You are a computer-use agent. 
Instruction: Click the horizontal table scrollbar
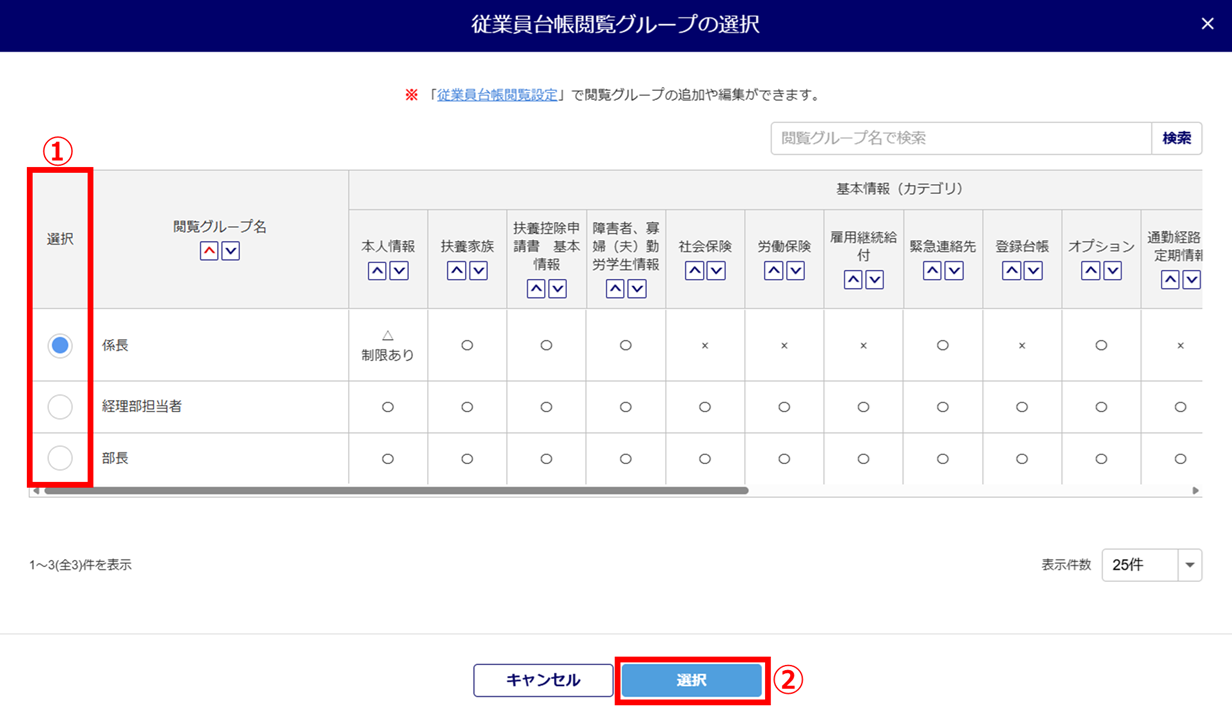pyautogui.click(x=396, y=491)
